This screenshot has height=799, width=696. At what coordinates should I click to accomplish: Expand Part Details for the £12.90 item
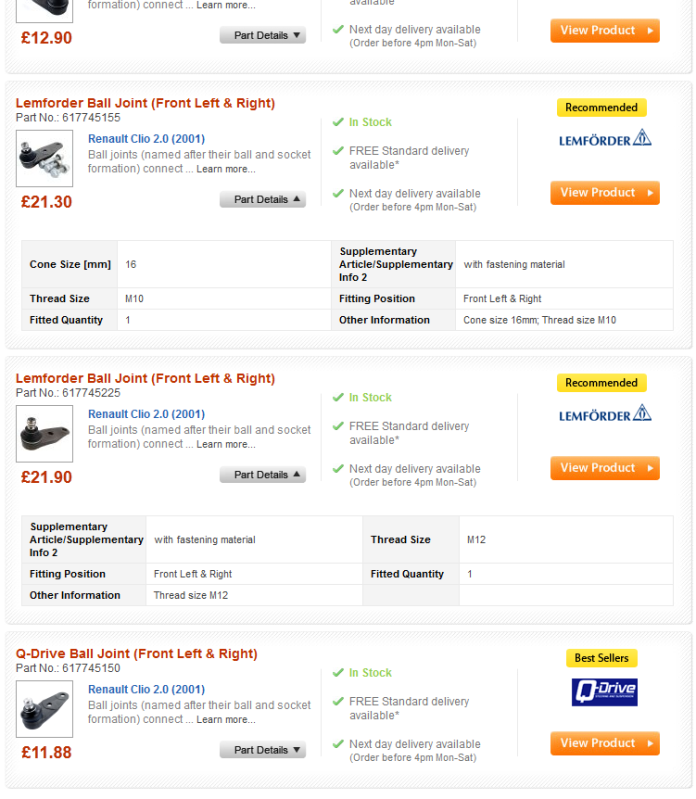tap(263, 36)
